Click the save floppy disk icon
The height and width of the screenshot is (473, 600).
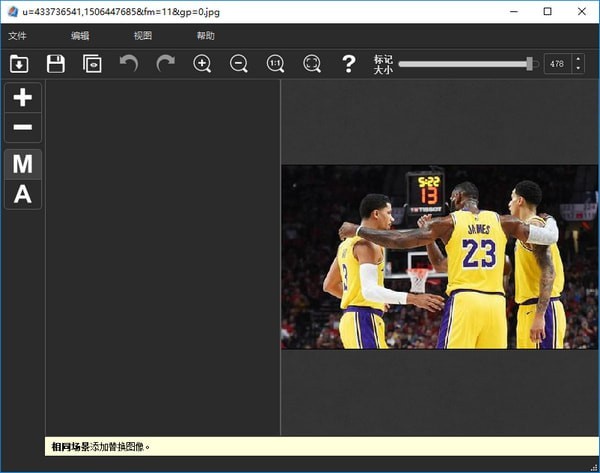[56, 64]
